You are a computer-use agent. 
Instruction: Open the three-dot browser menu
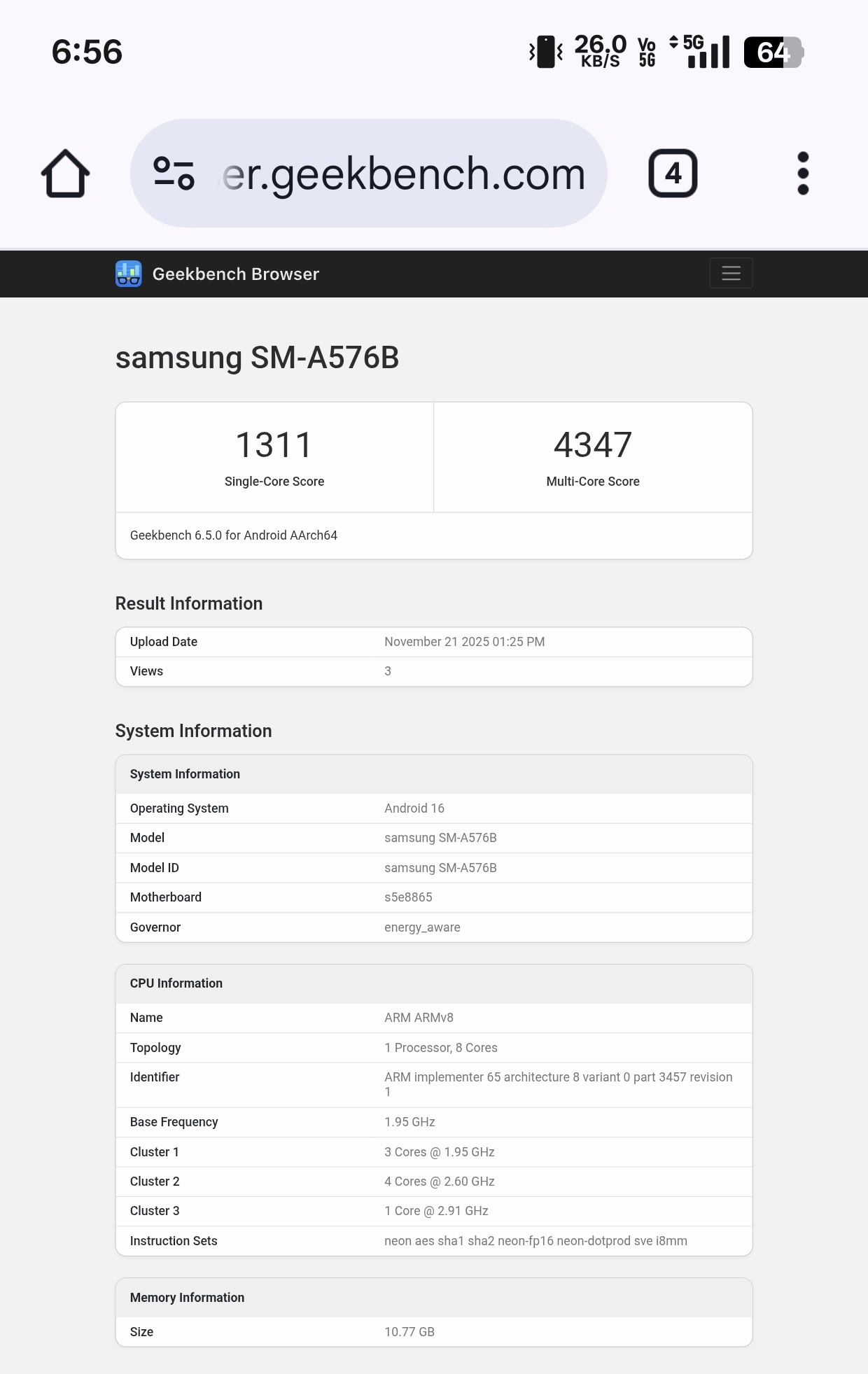[803, 174]
